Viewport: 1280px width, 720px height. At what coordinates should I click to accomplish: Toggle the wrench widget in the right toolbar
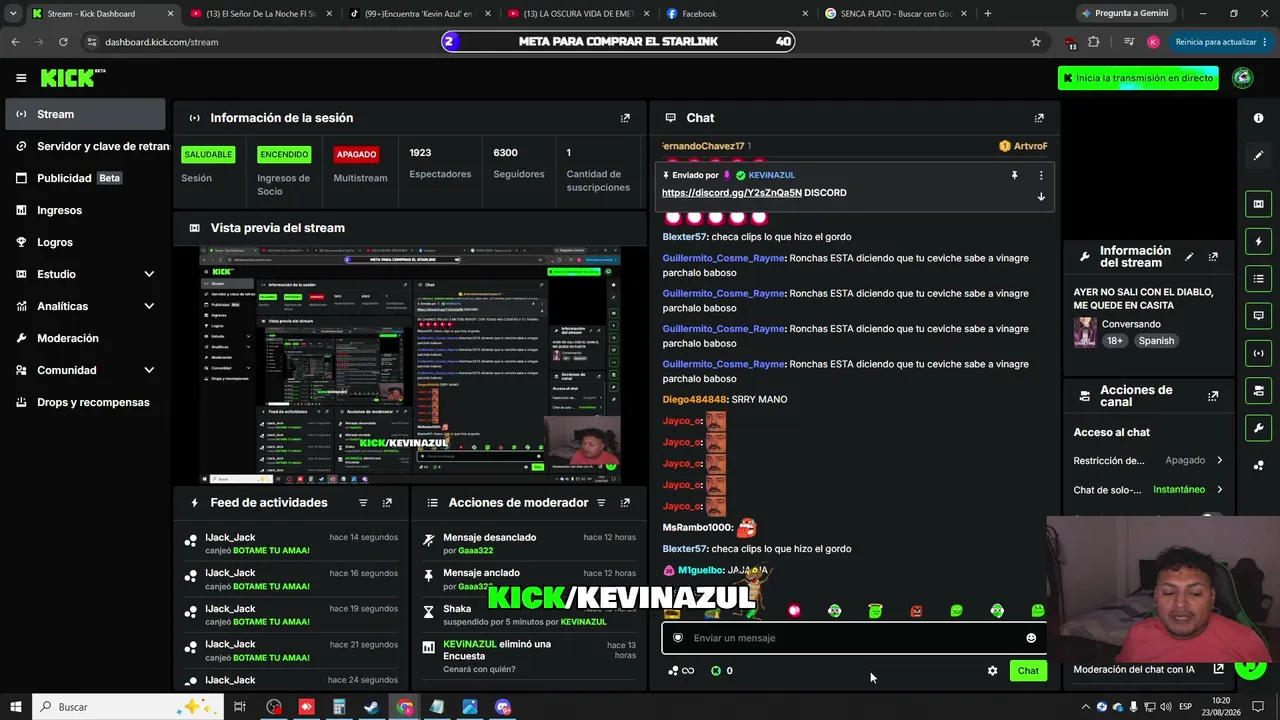pos(1258,428)
